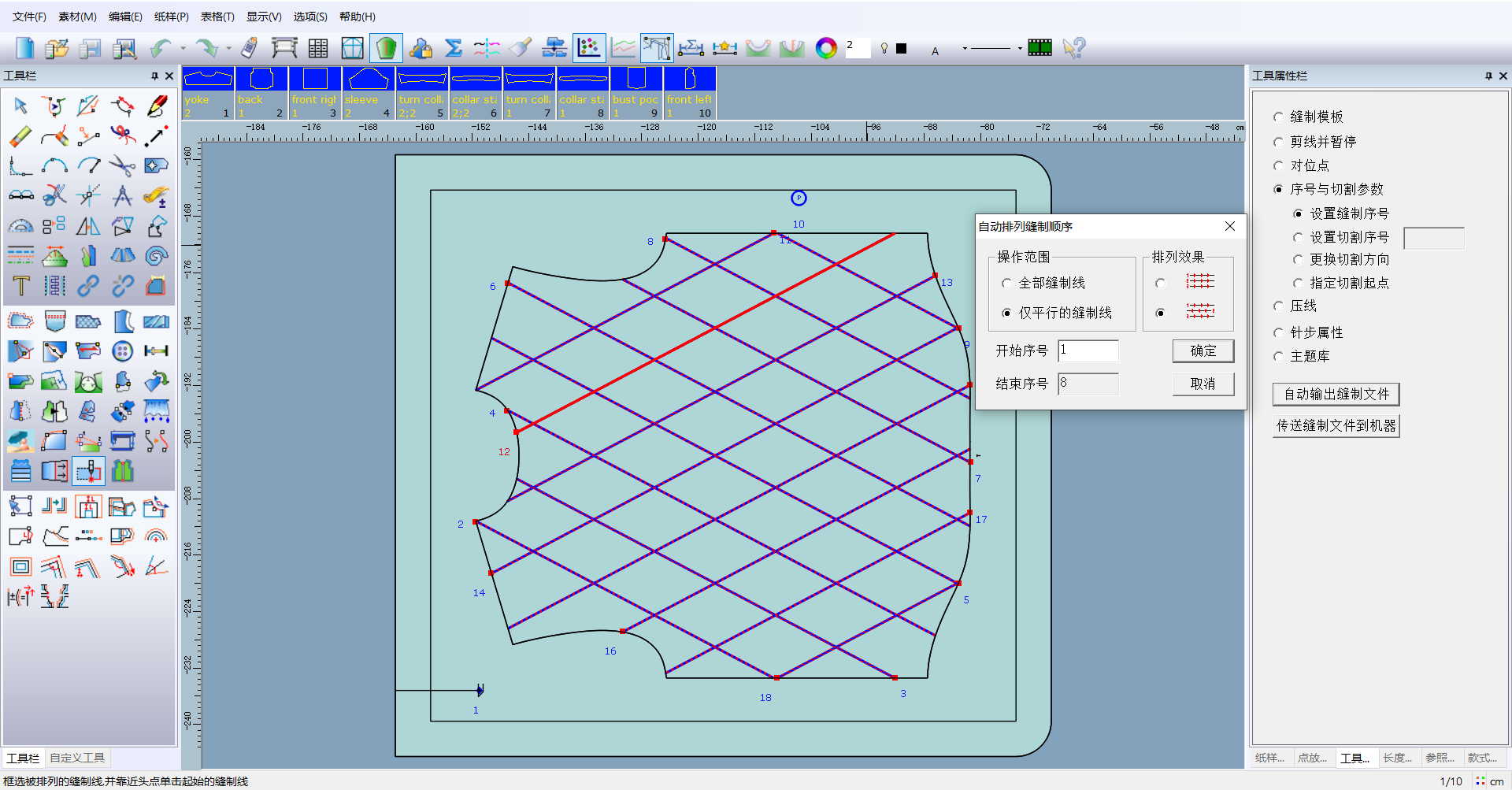
Task: Select the back pattern piece thumbnail
Action: (261, 93)
